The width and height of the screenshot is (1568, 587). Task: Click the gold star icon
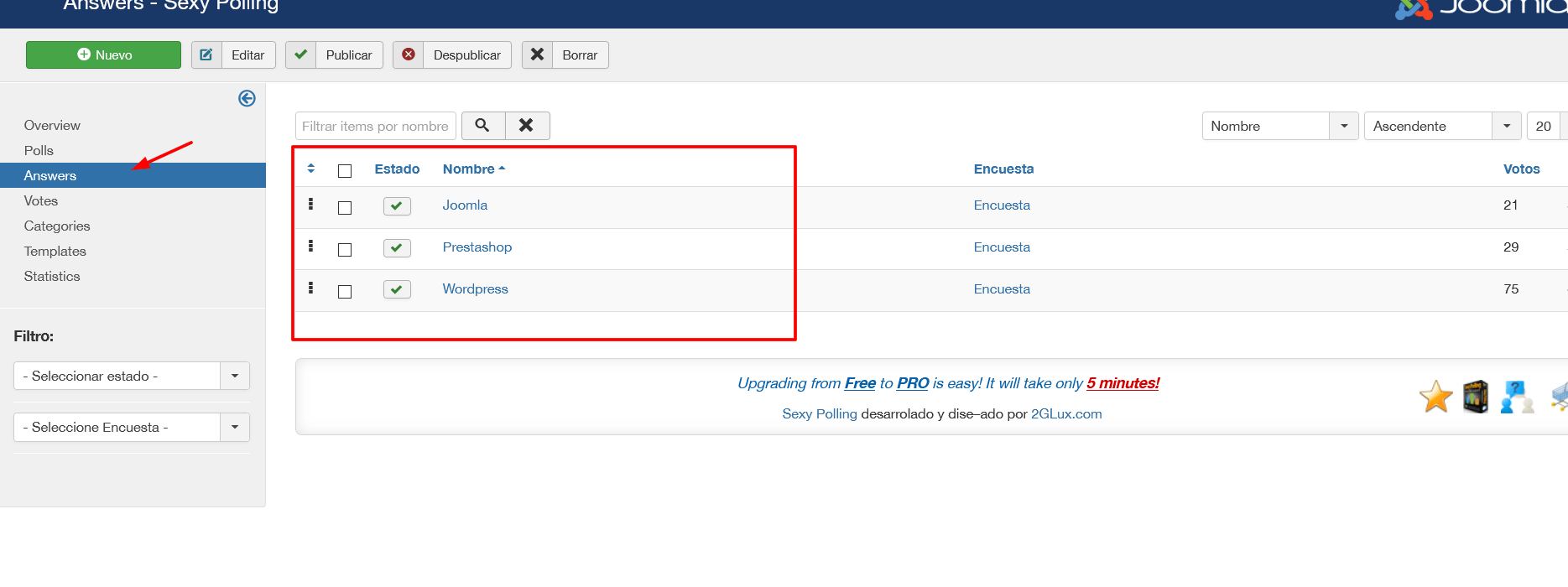point(1435,397)
